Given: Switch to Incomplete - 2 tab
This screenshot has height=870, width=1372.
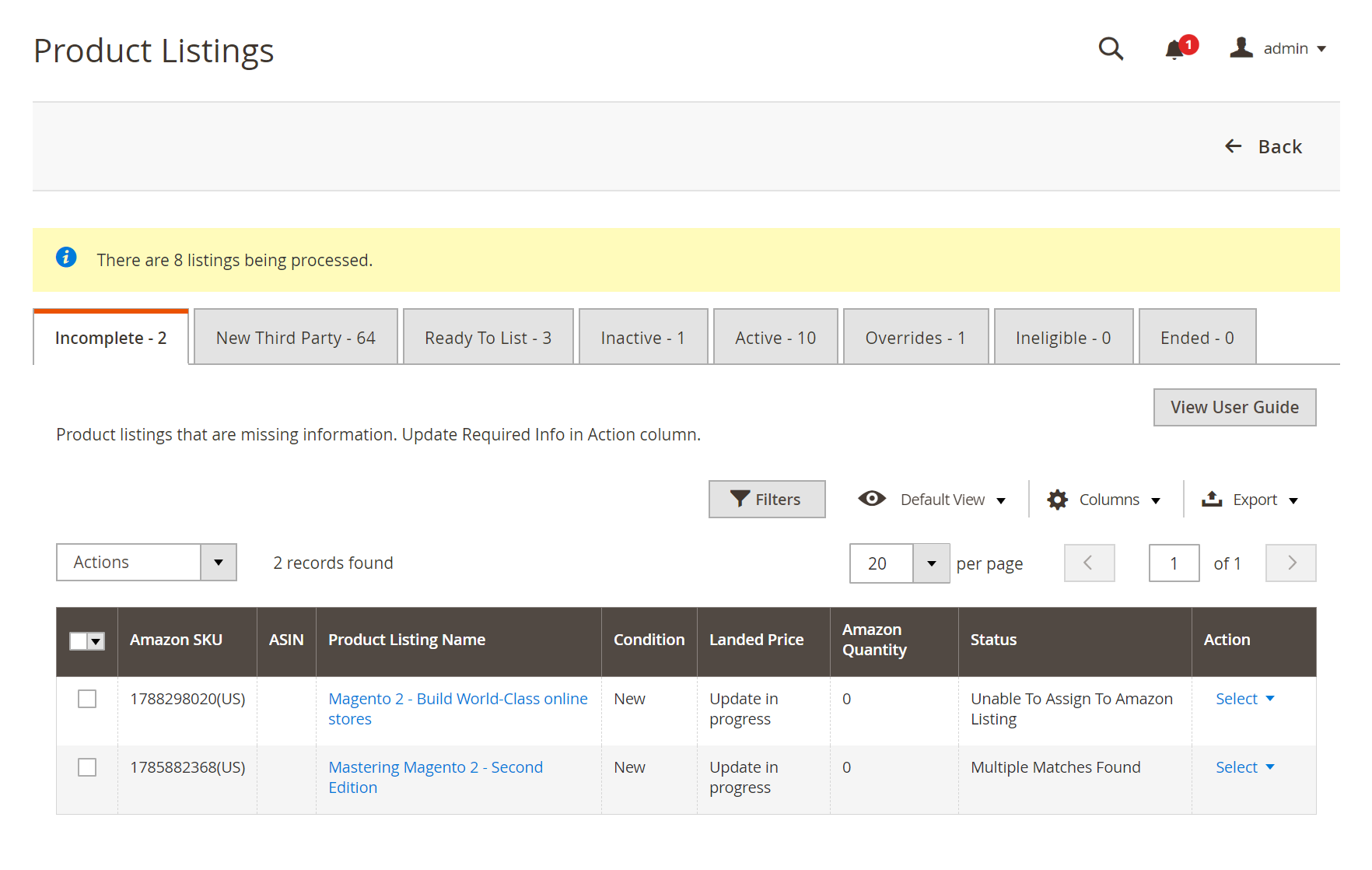Looking at the screenshot, I should coord(110,338).
